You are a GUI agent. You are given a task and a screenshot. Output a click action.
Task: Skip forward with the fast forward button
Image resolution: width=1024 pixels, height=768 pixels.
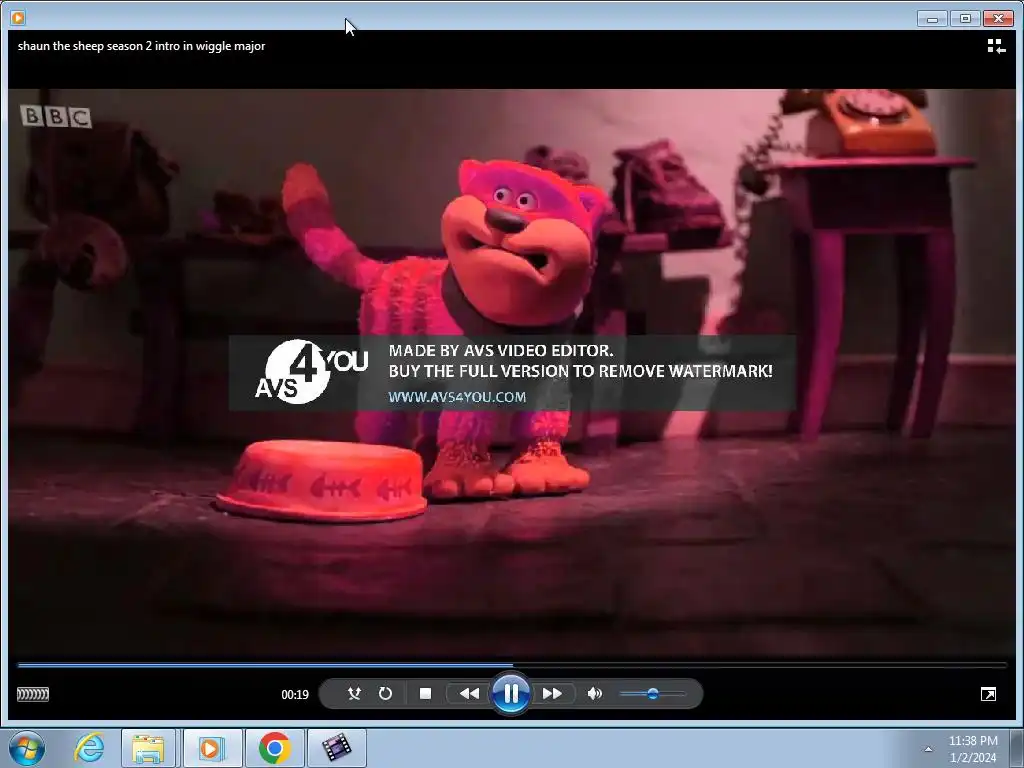pos(552,694)
